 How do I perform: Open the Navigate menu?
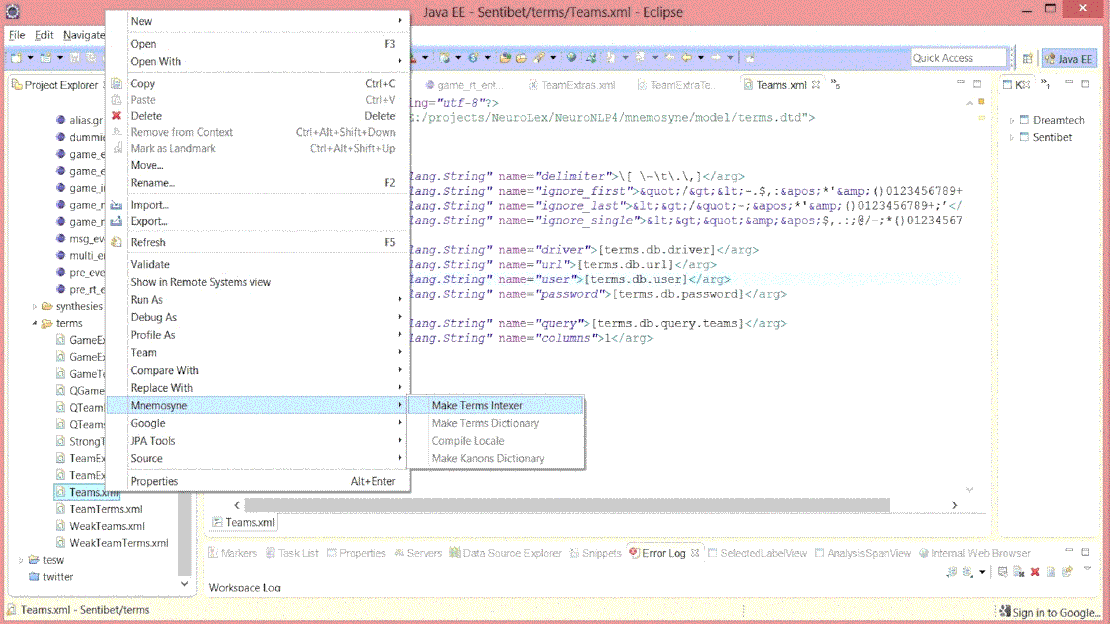(x=84, y=35)
